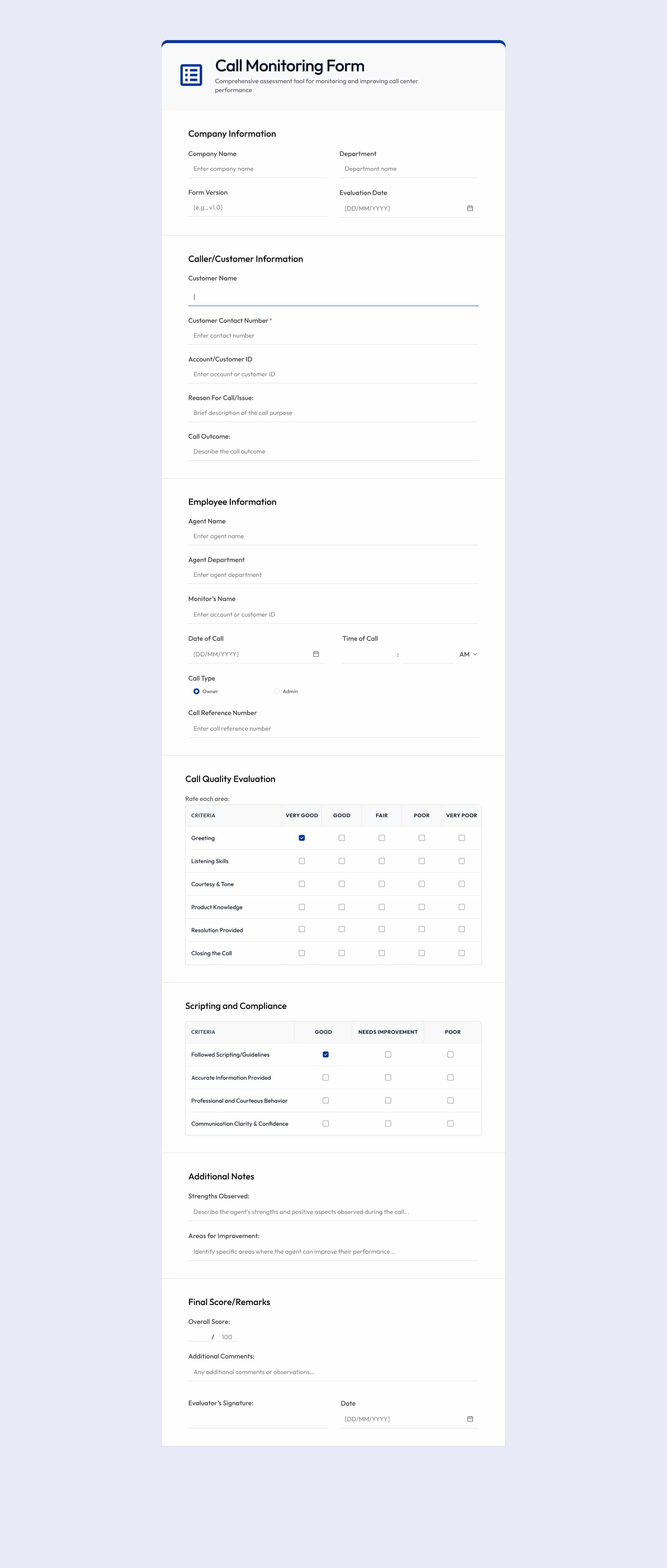The height and width of the screenshot is (1568, 667).
Task: Select the Owner call type radio button
Action: click(196, 691)
